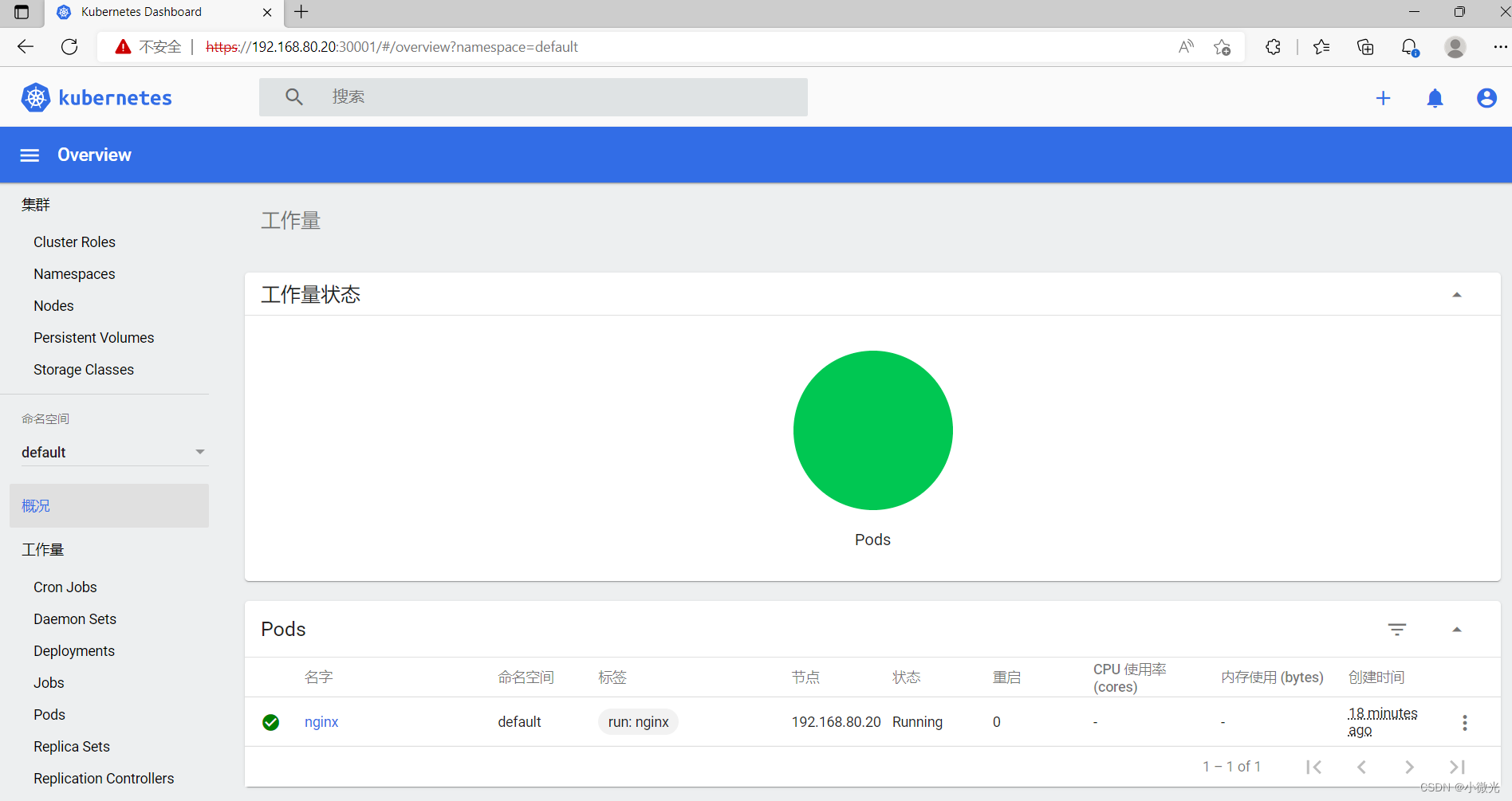1512x801 pixels.
Task: Open Storage Classes in sidebar
Action: point(84,369)
